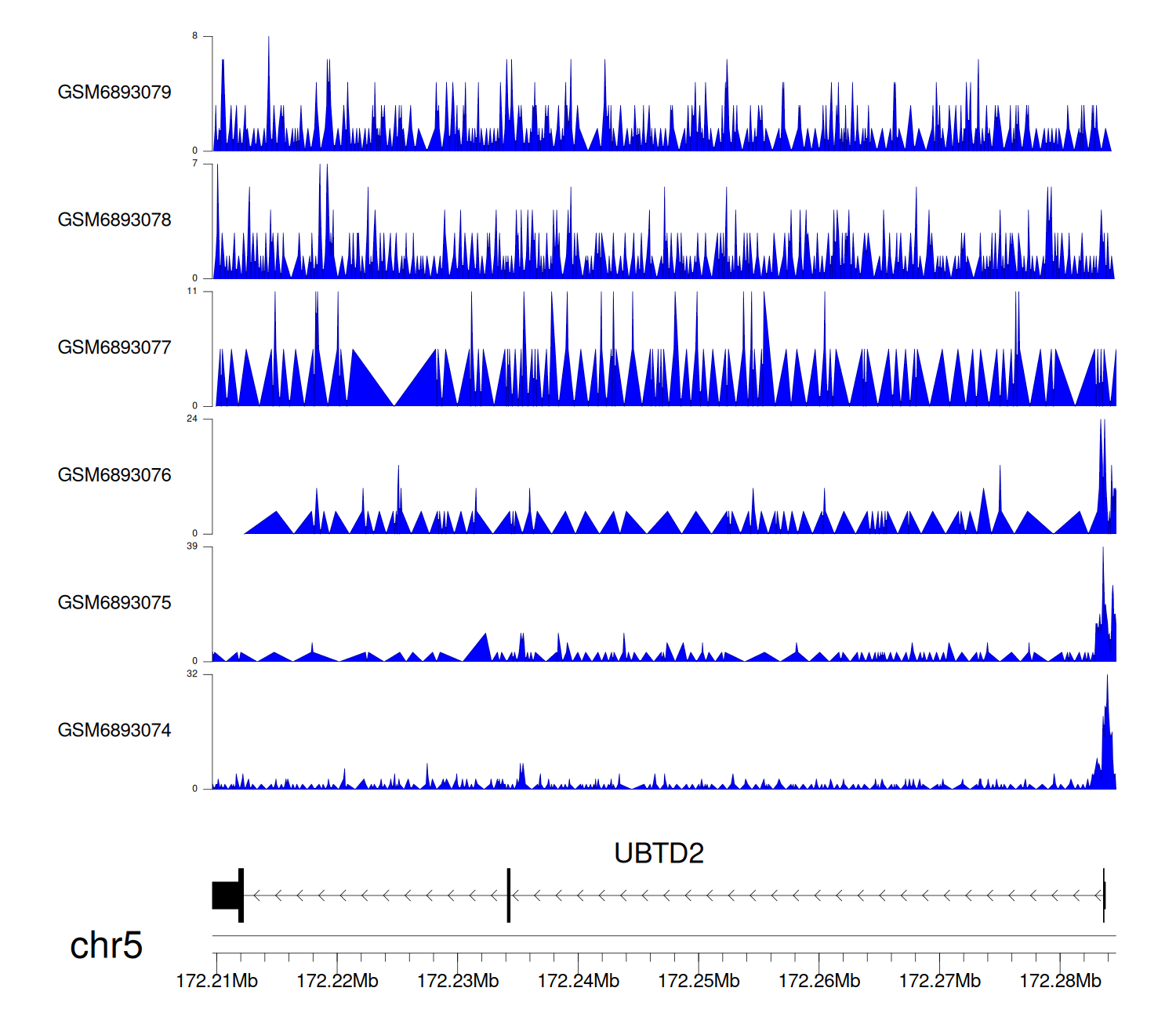Click the large UBTD2 exon block at left end
1176x1035 pixels.
(226, 895)
